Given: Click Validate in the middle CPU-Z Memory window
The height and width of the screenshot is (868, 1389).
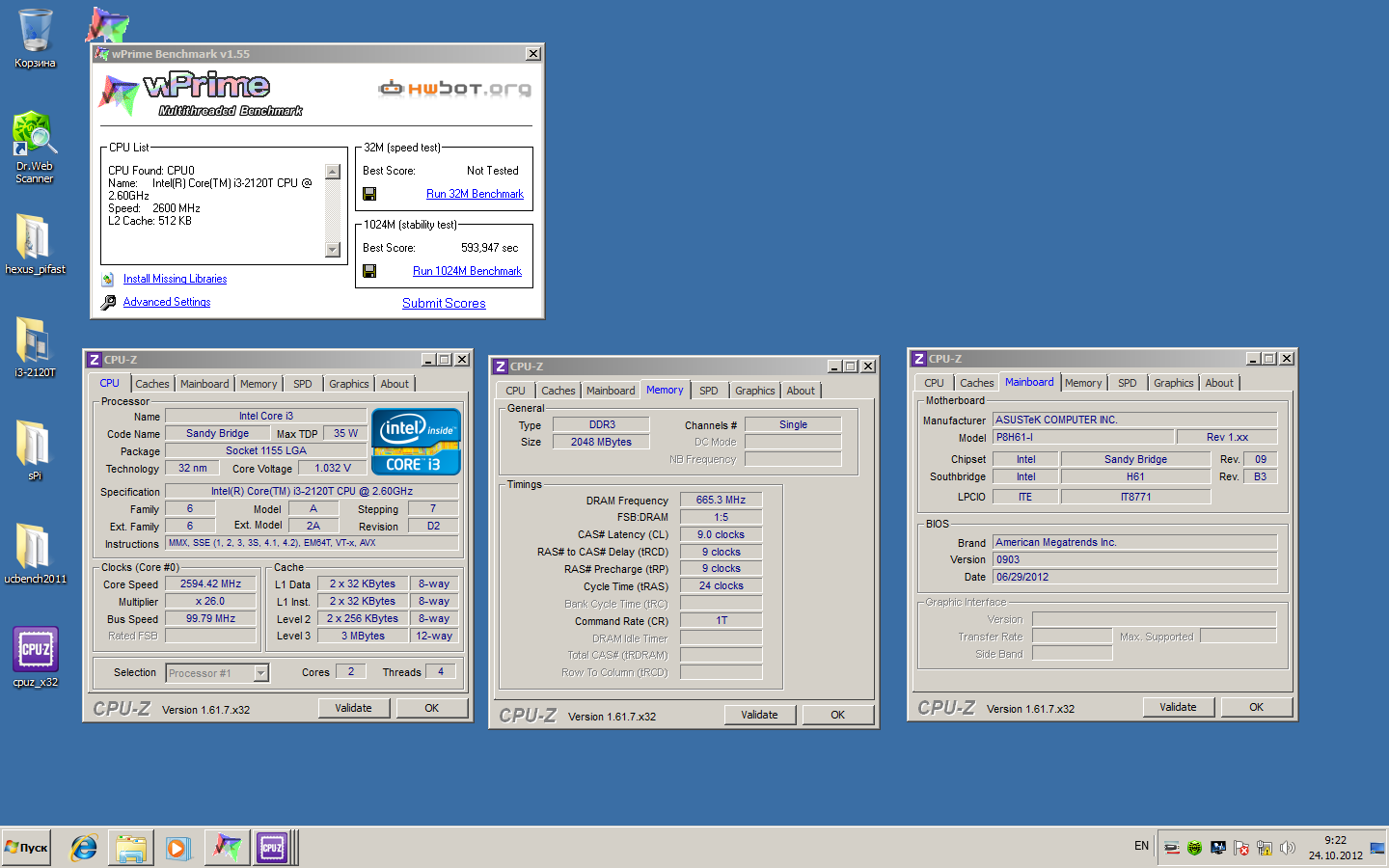Looking at the screenshot, I should pyautogui.click(x=759, y=715).
